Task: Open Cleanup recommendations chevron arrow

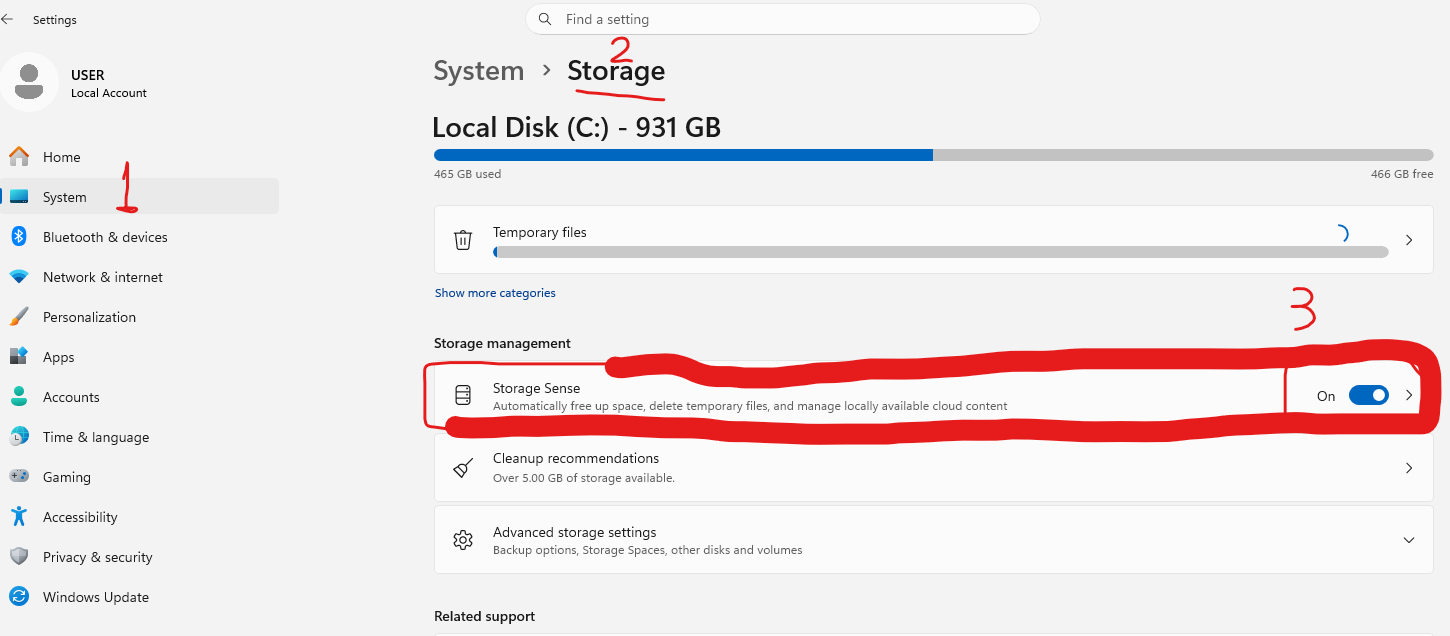Action: click(x=1409, y=468)
